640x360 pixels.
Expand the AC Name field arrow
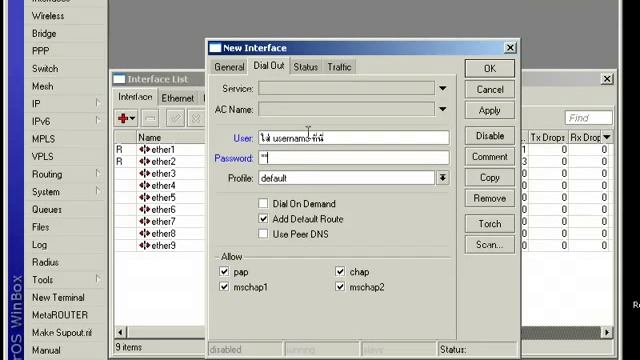tap(442, 109)
